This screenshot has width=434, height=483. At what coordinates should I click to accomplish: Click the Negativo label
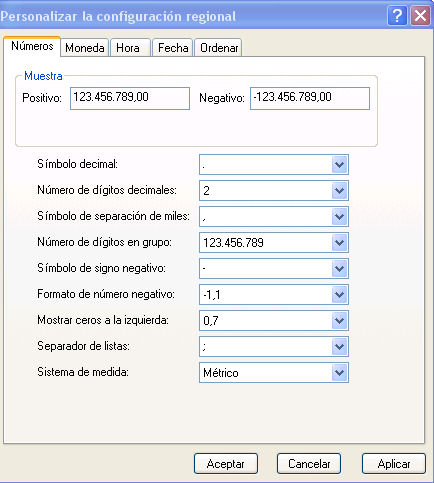point(222,98)
